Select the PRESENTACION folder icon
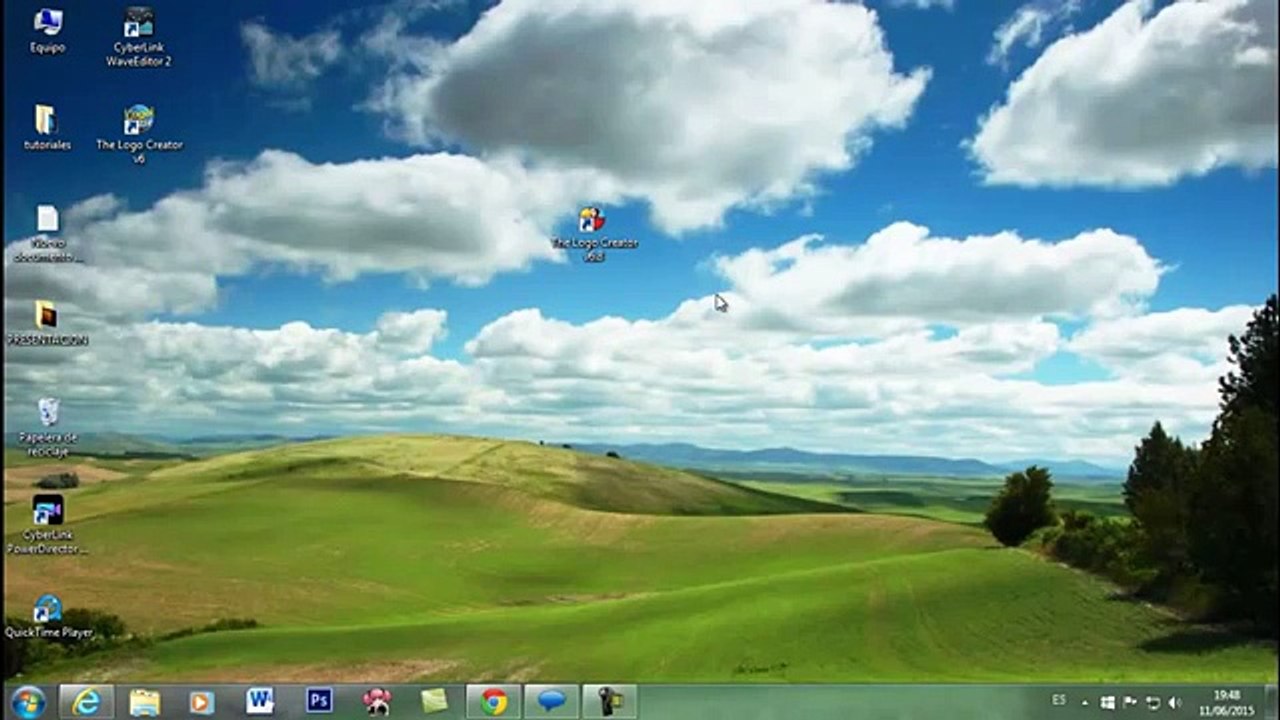This screenshot has height=720, width=1280. [47, 323]
